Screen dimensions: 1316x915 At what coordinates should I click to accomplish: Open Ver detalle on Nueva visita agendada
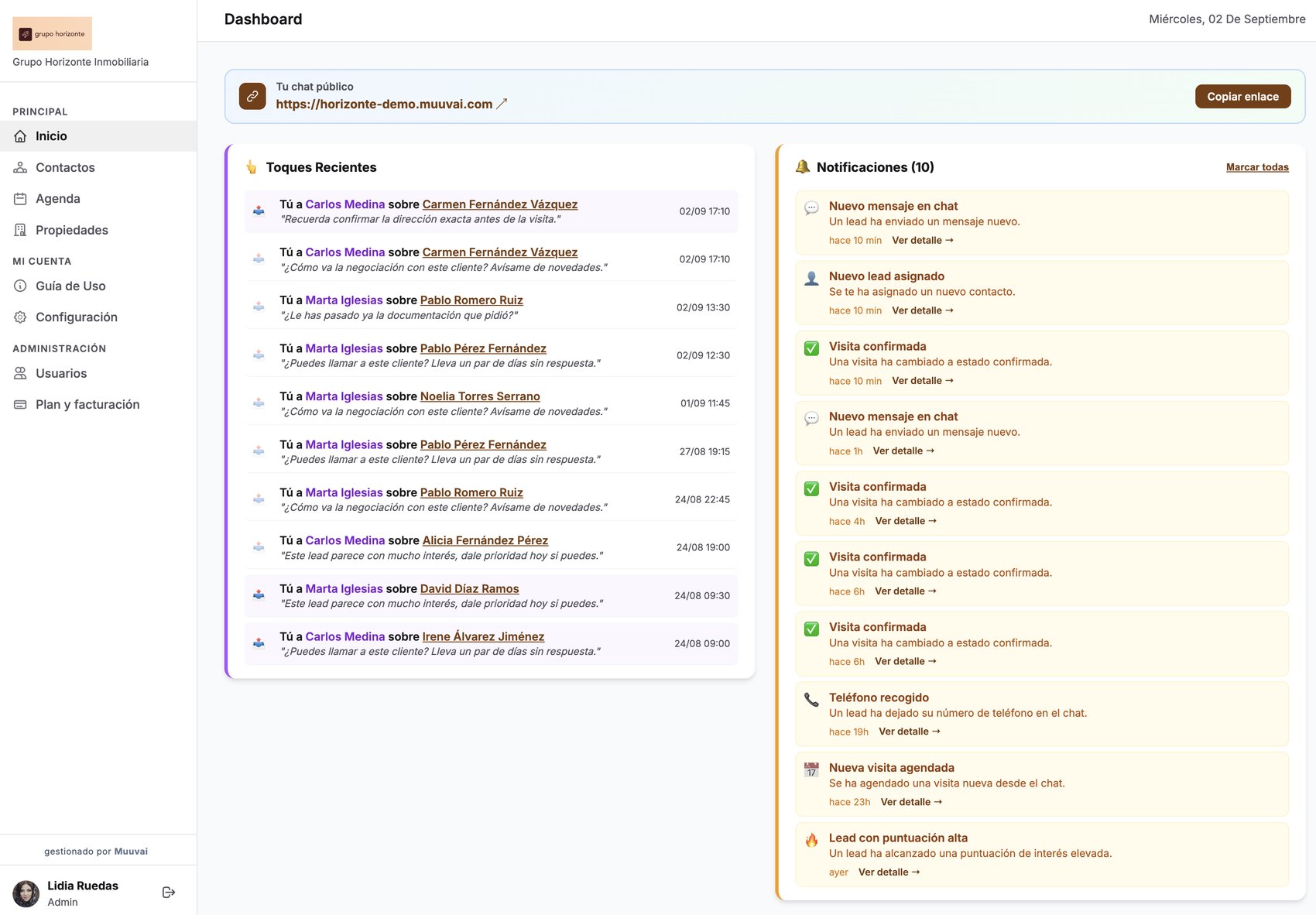point(912,802)
